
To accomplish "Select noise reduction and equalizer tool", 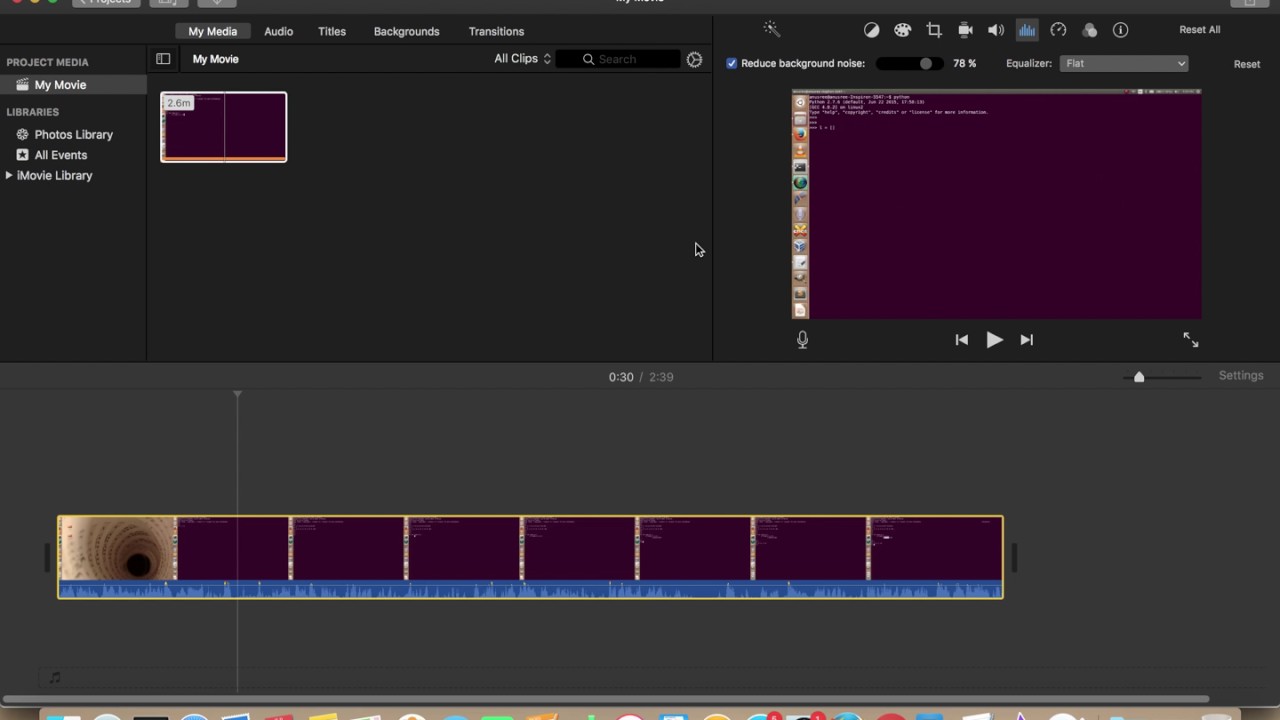I will pyautogui.click(x=1027, y=30).
